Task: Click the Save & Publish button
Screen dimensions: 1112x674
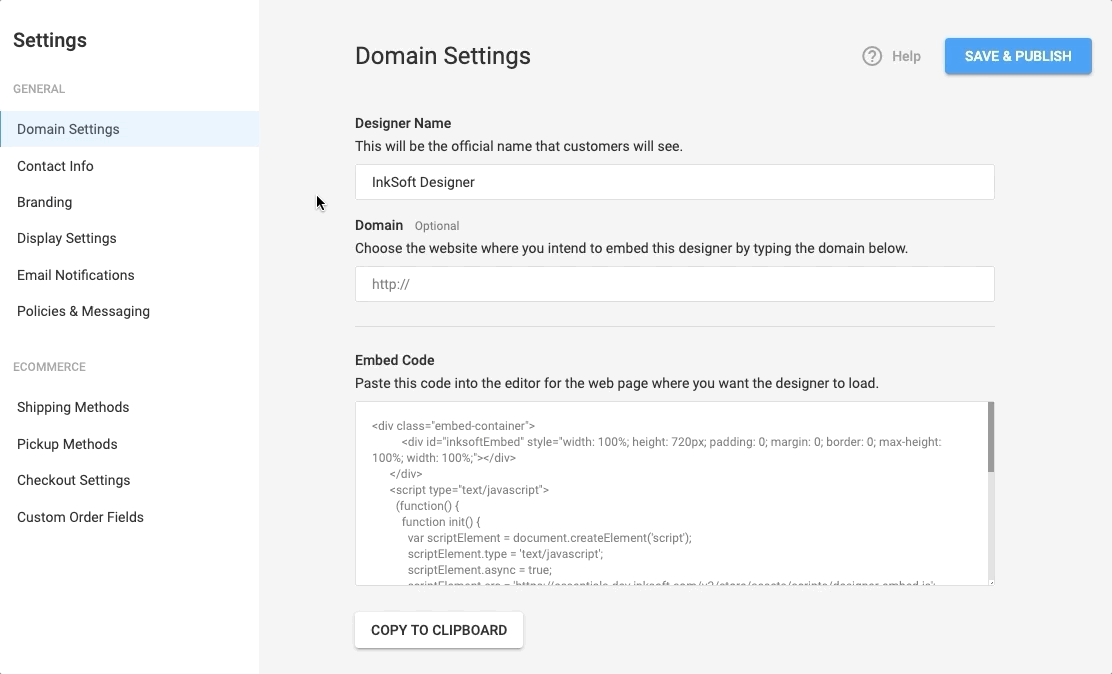Action: [x=1018, y=56]
